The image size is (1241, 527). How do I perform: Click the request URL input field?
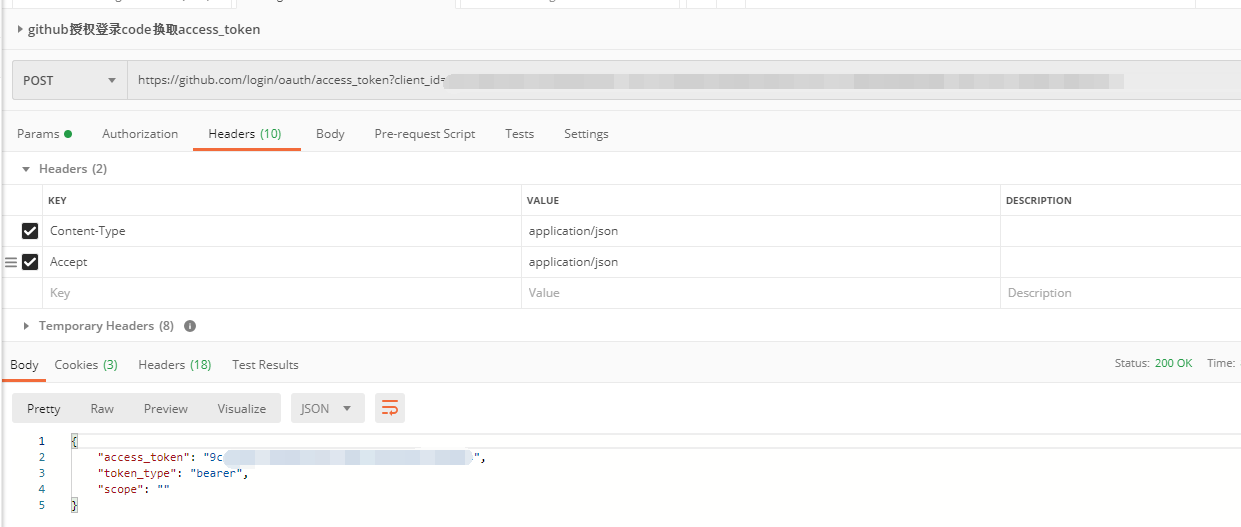[684, 81]
